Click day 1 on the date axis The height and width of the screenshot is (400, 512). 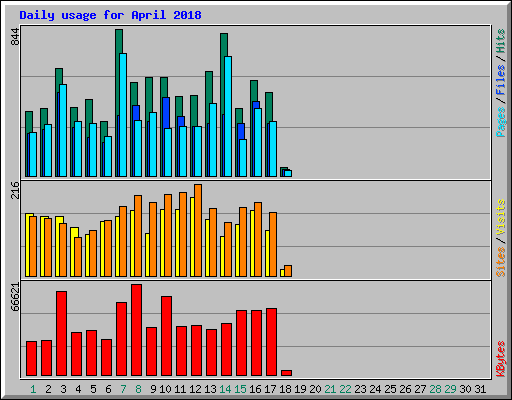[33, 389]
